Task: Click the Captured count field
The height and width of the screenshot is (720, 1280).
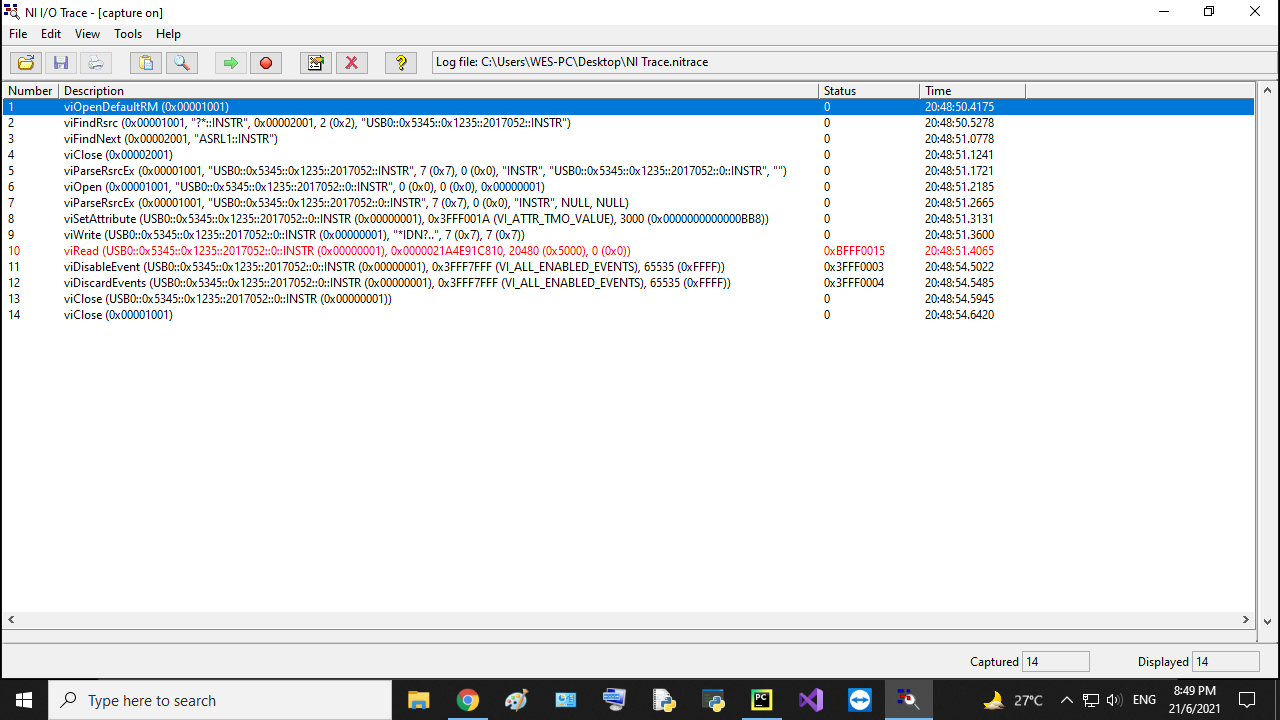Action: click(x=1056, y=661)
